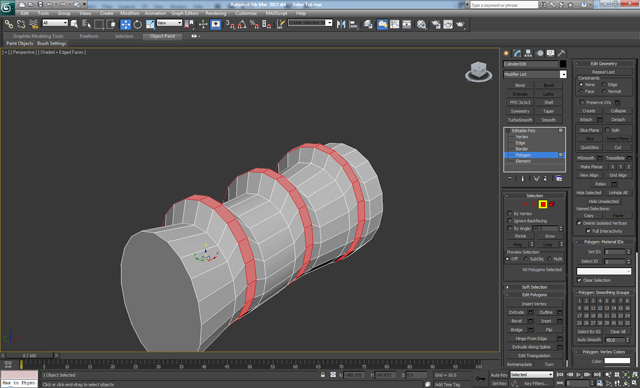Switch to the Freeform ribbon tab

pos(89,36)
